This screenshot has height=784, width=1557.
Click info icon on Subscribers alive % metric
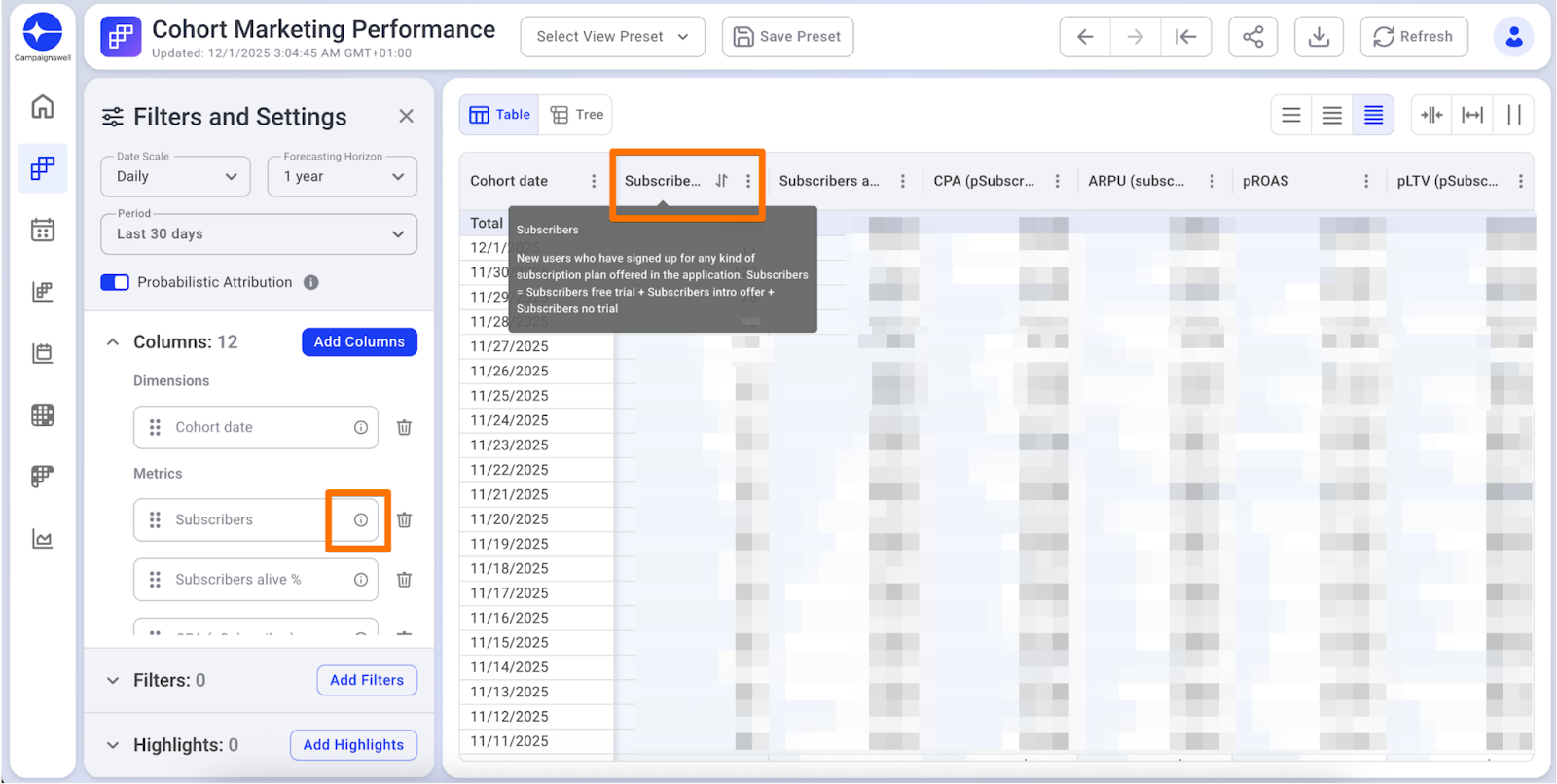point(361,580)
